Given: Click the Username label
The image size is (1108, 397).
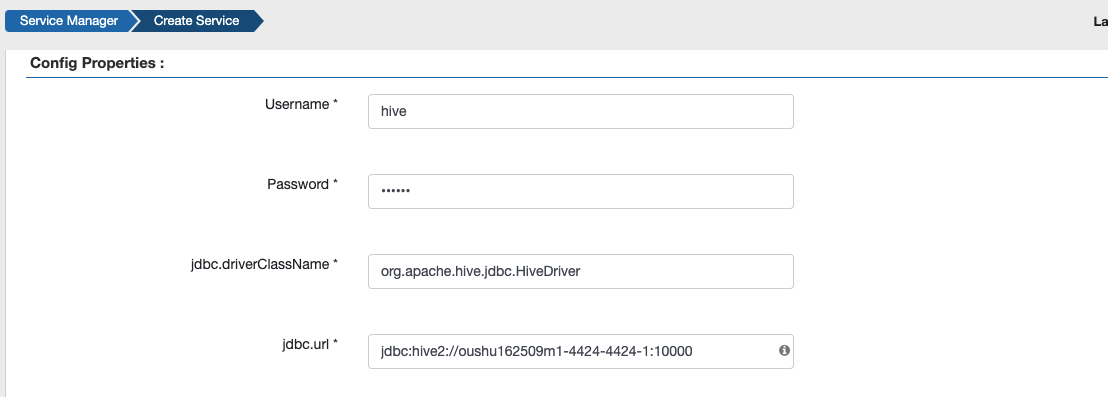Looking at the screenshot, I should tap(297, 105).
